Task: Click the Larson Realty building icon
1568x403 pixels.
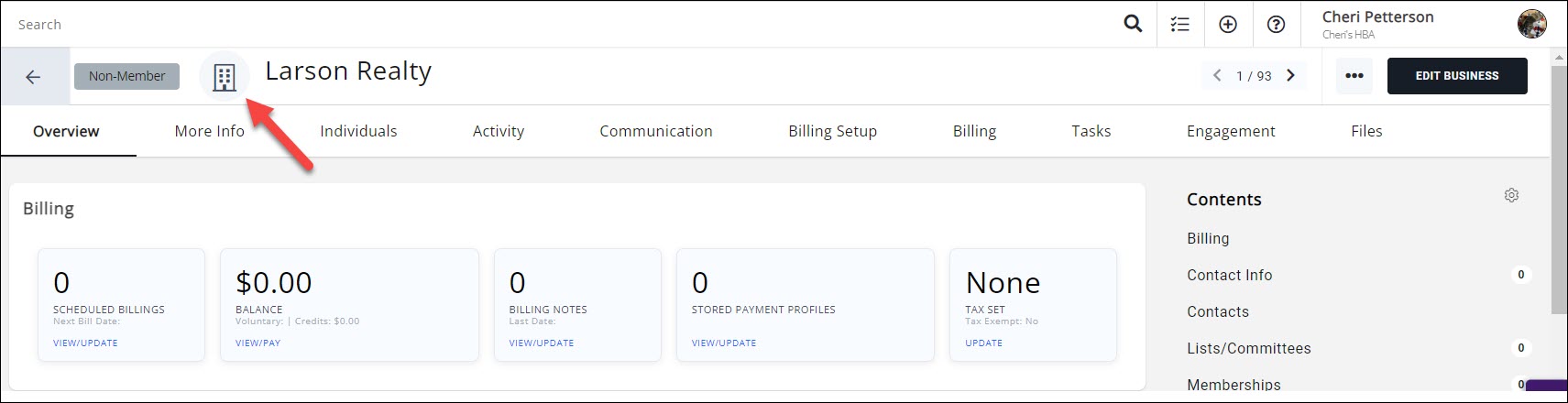Action: 225,77
